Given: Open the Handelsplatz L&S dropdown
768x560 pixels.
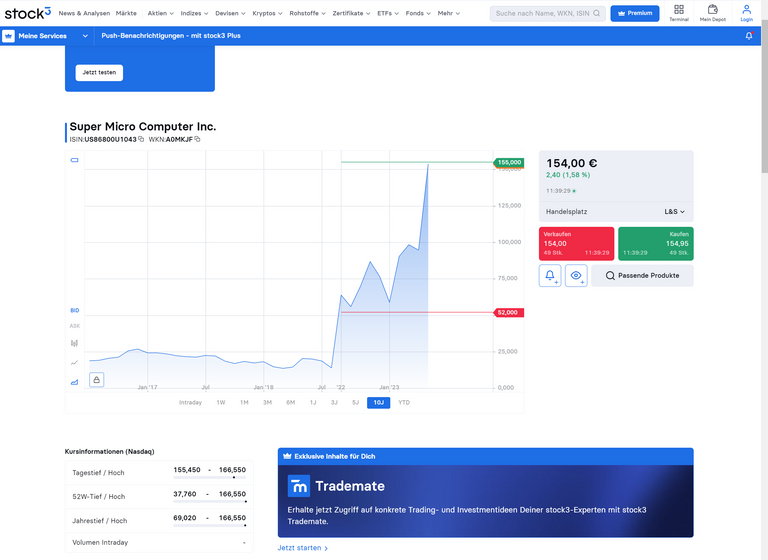Looking at the screenshot, I should pyautogui.click(x=674, y=212).
